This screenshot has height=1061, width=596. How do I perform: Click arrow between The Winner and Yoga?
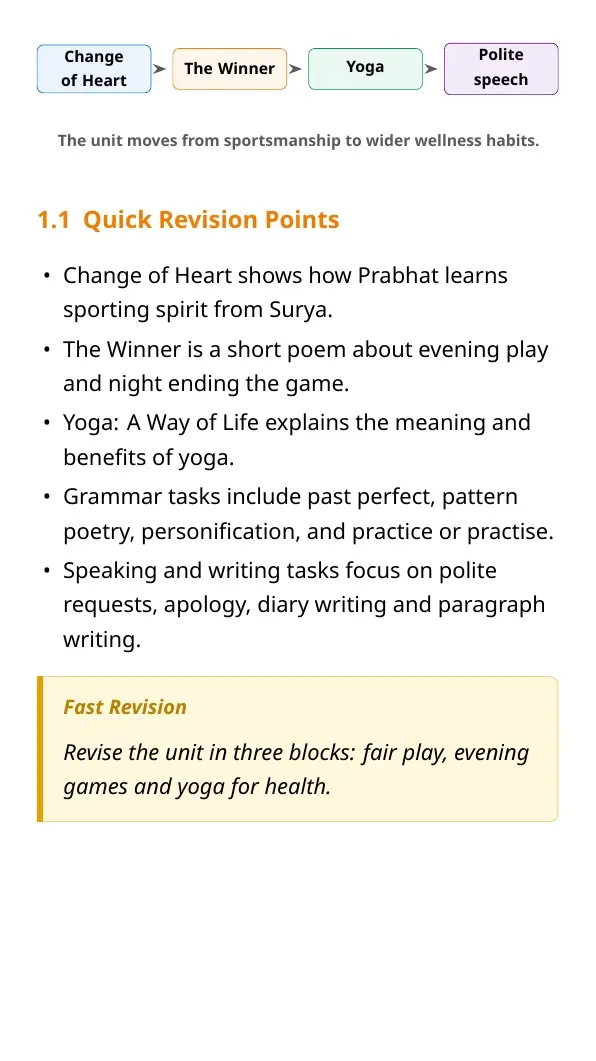click(295, 68)
